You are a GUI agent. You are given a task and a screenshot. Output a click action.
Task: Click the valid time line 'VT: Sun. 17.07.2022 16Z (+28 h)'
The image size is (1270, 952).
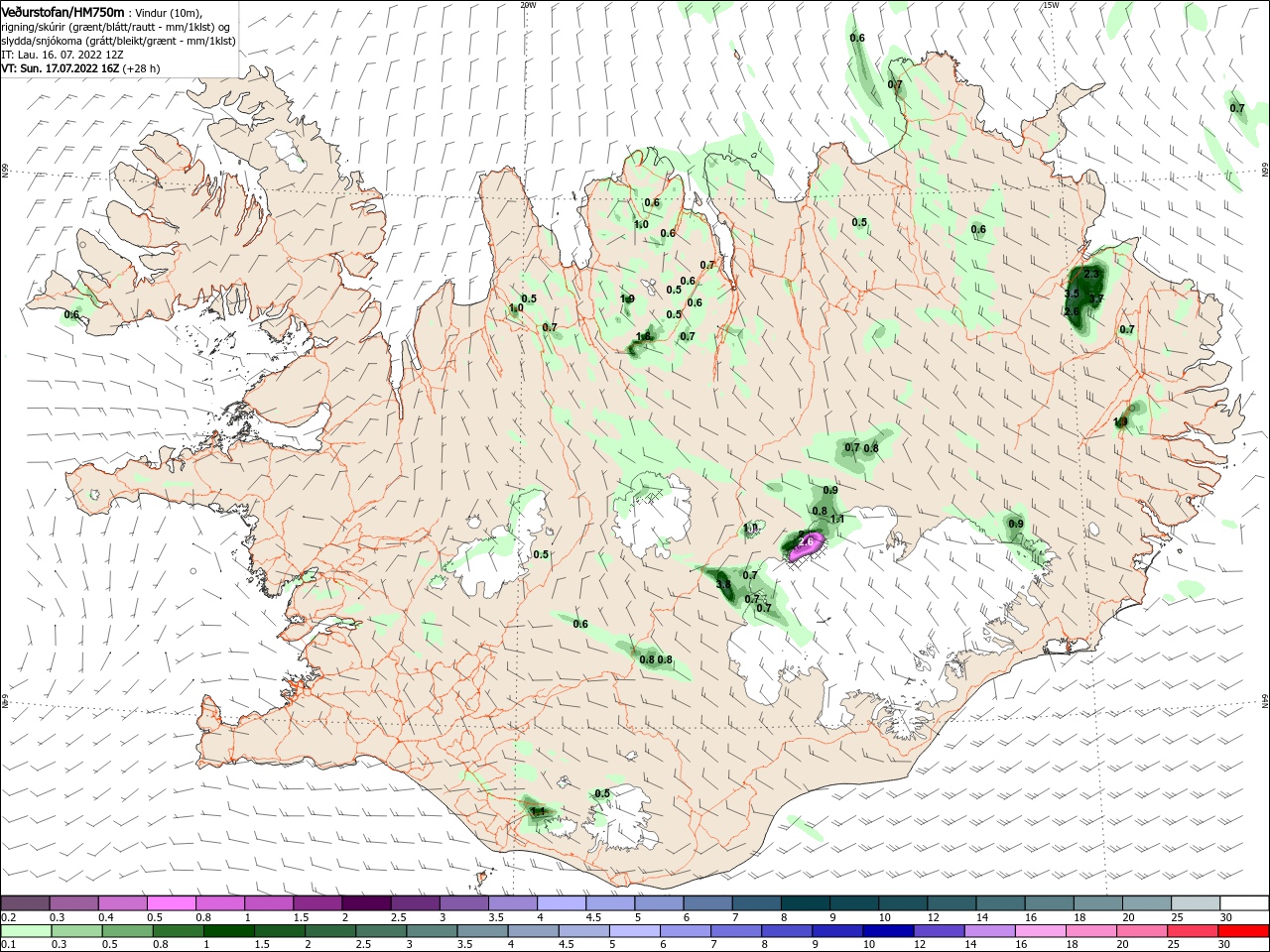pos(80,68)
